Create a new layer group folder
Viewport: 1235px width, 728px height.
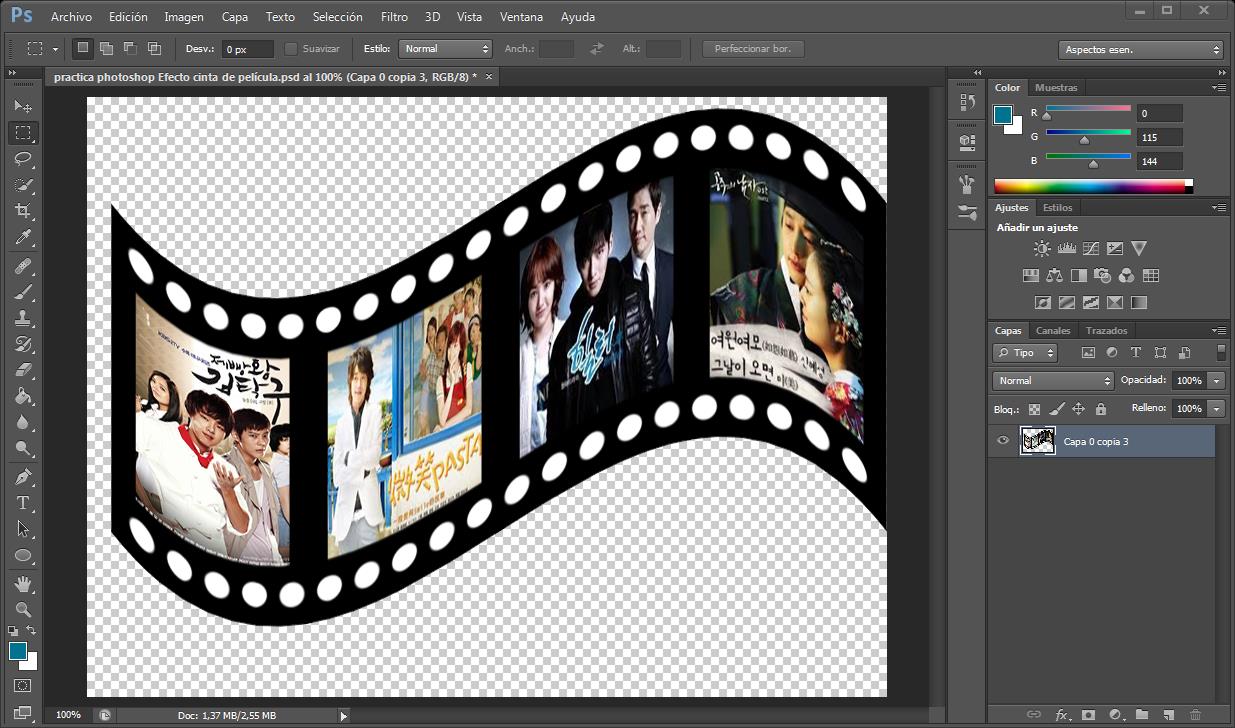[1142, 715]
